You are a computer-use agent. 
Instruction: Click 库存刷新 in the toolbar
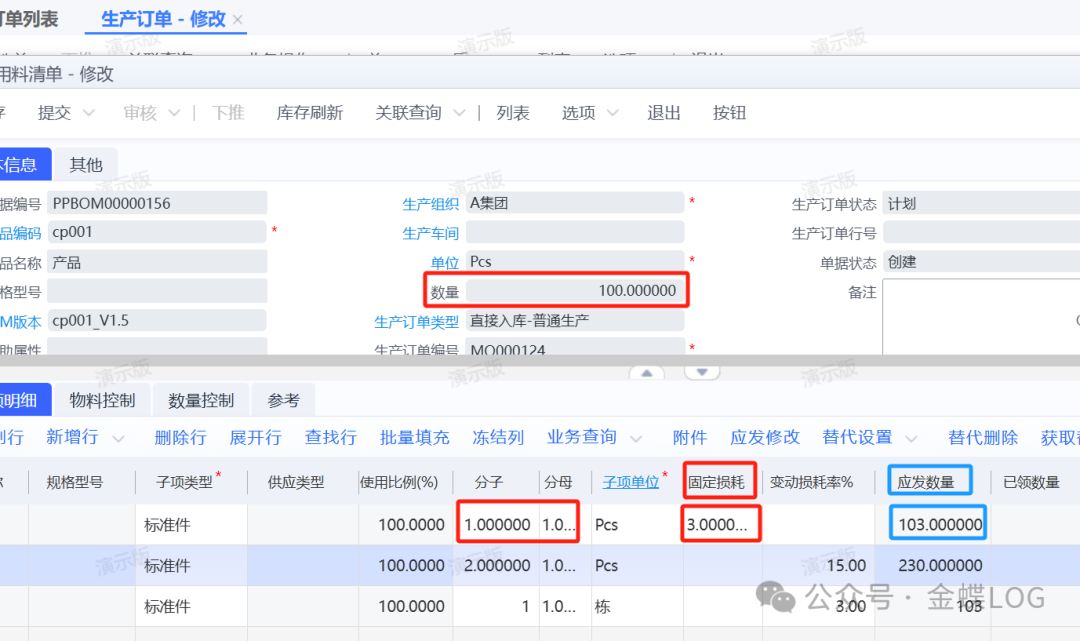click(x=310, y=113)
